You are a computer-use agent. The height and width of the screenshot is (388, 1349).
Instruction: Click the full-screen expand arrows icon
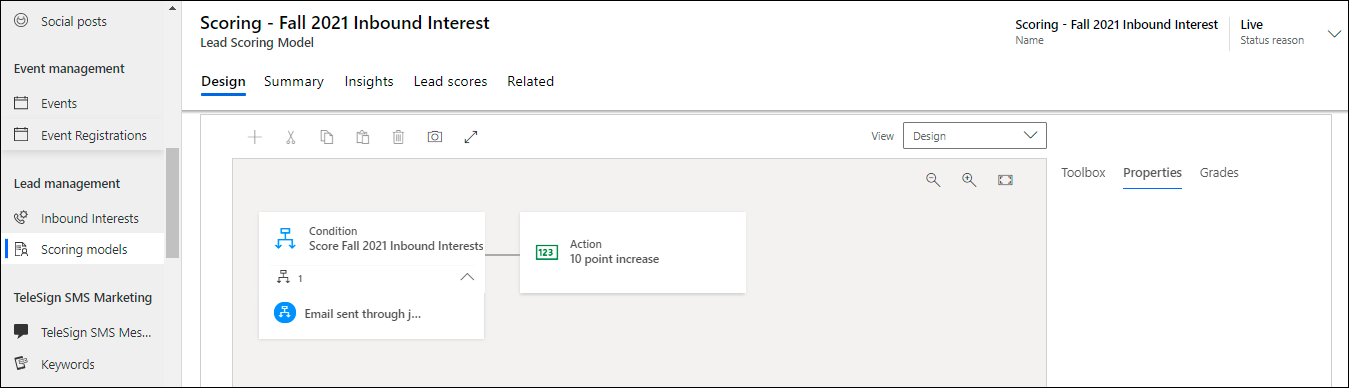471,137
